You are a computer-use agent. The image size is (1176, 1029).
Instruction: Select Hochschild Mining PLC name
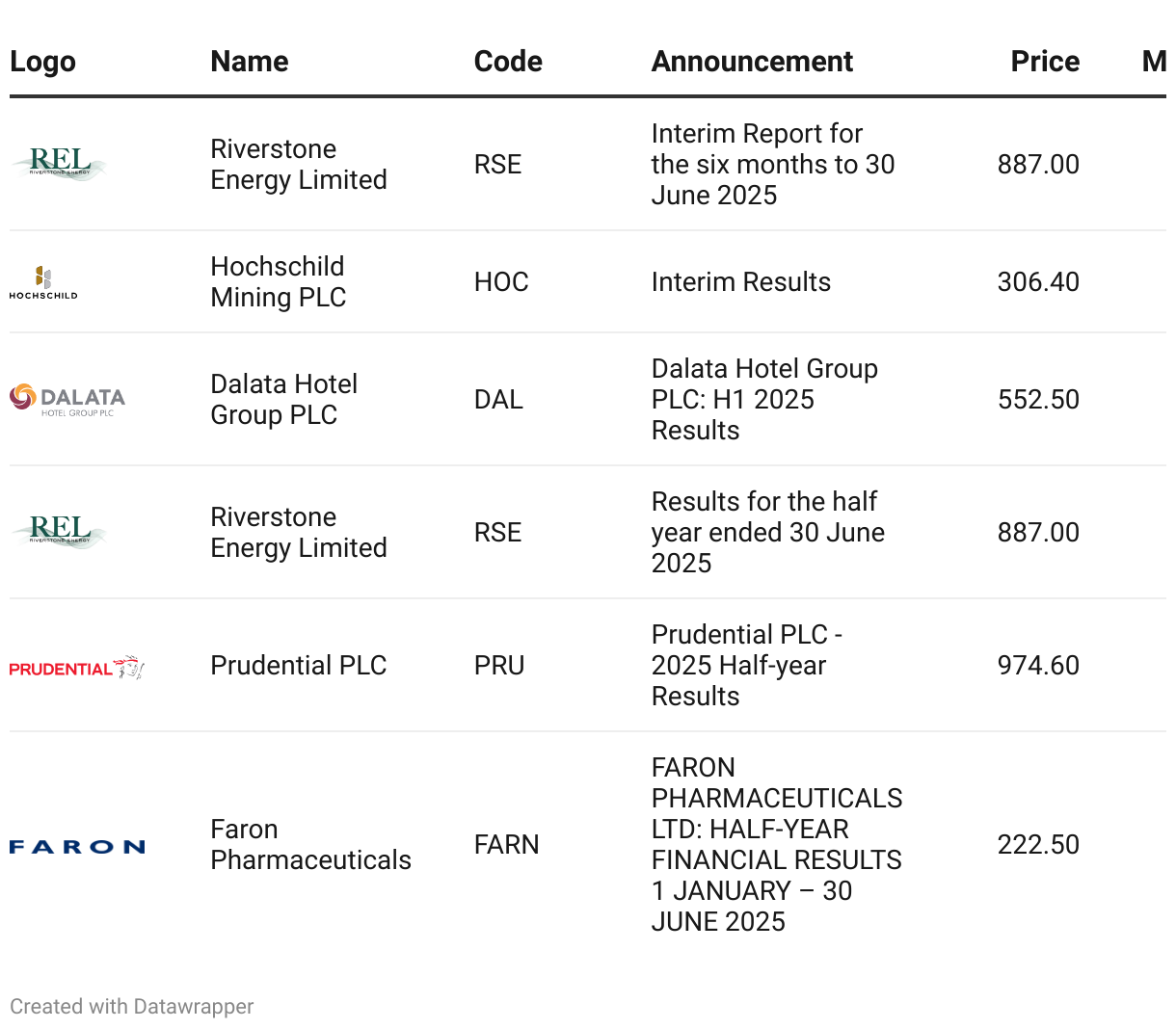[279, 282]
